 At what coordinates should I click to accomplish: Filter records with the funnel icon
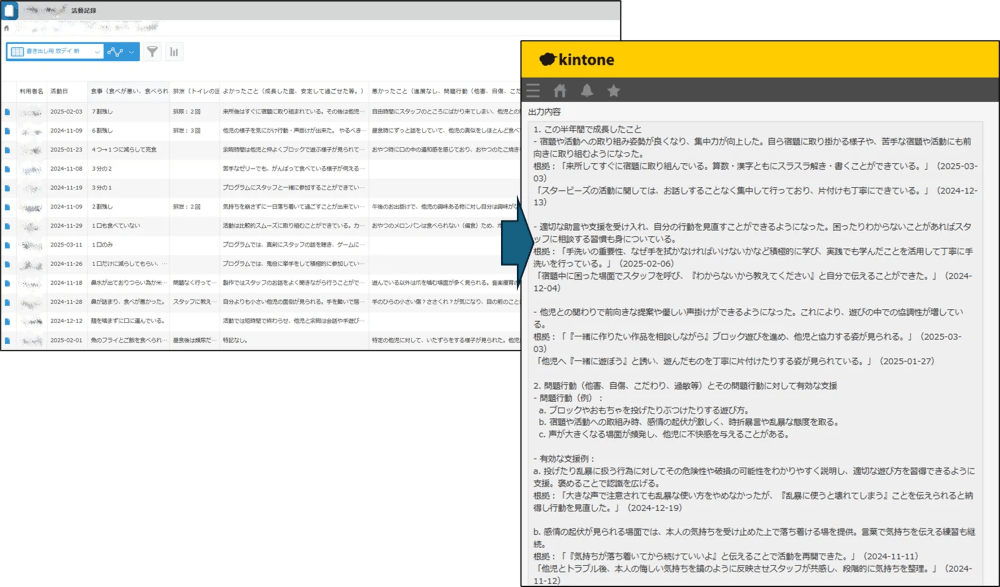pyautogui.click(x=152, y=51)
